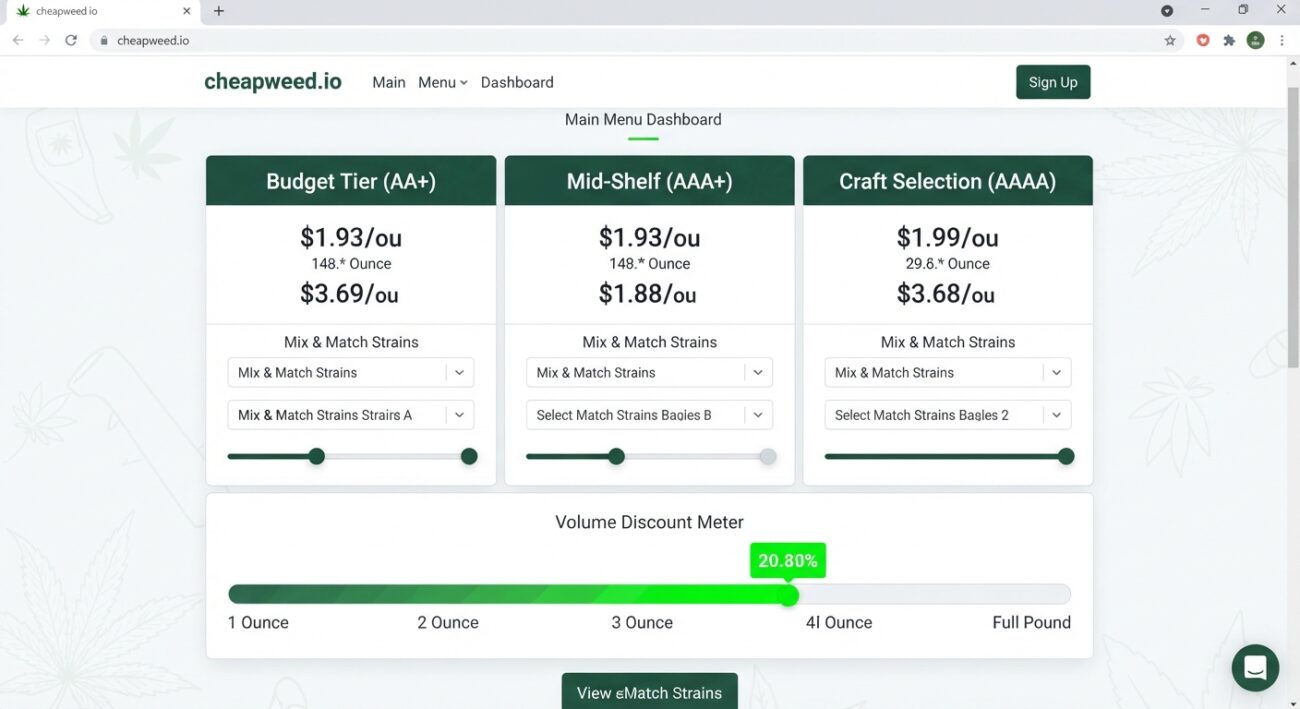
Task: Open the red shield extension icon
Action: (1203, 40)
